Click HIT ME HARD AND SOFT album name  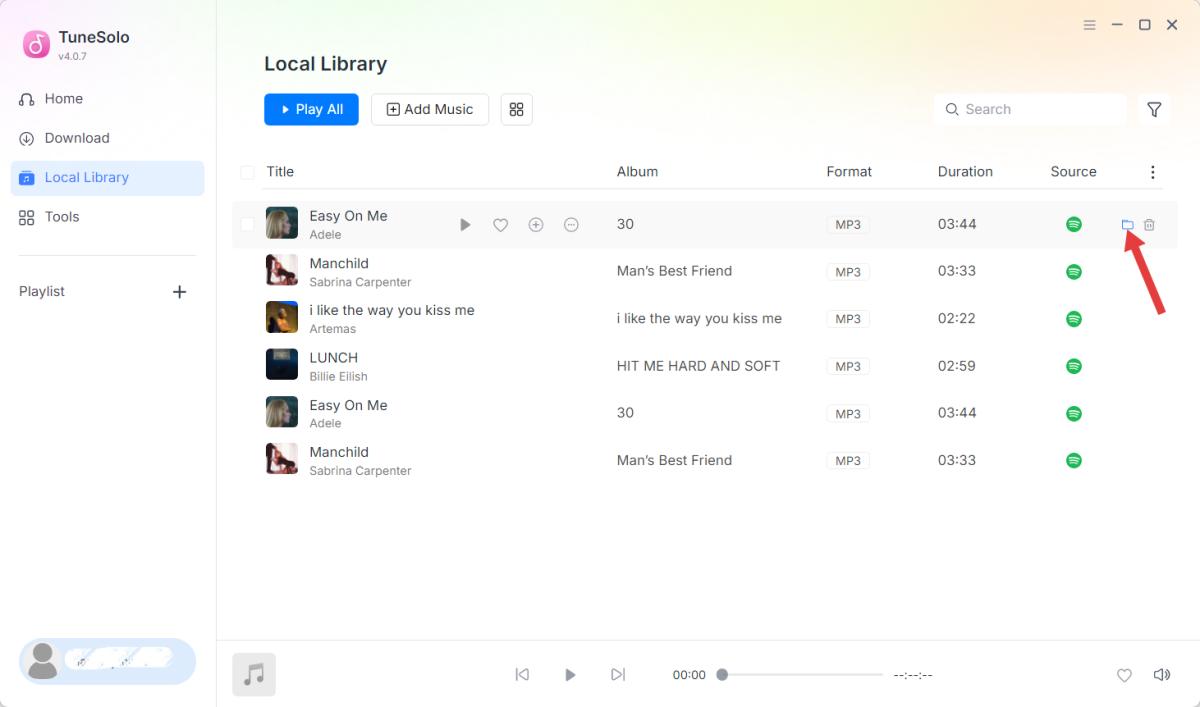698,366
